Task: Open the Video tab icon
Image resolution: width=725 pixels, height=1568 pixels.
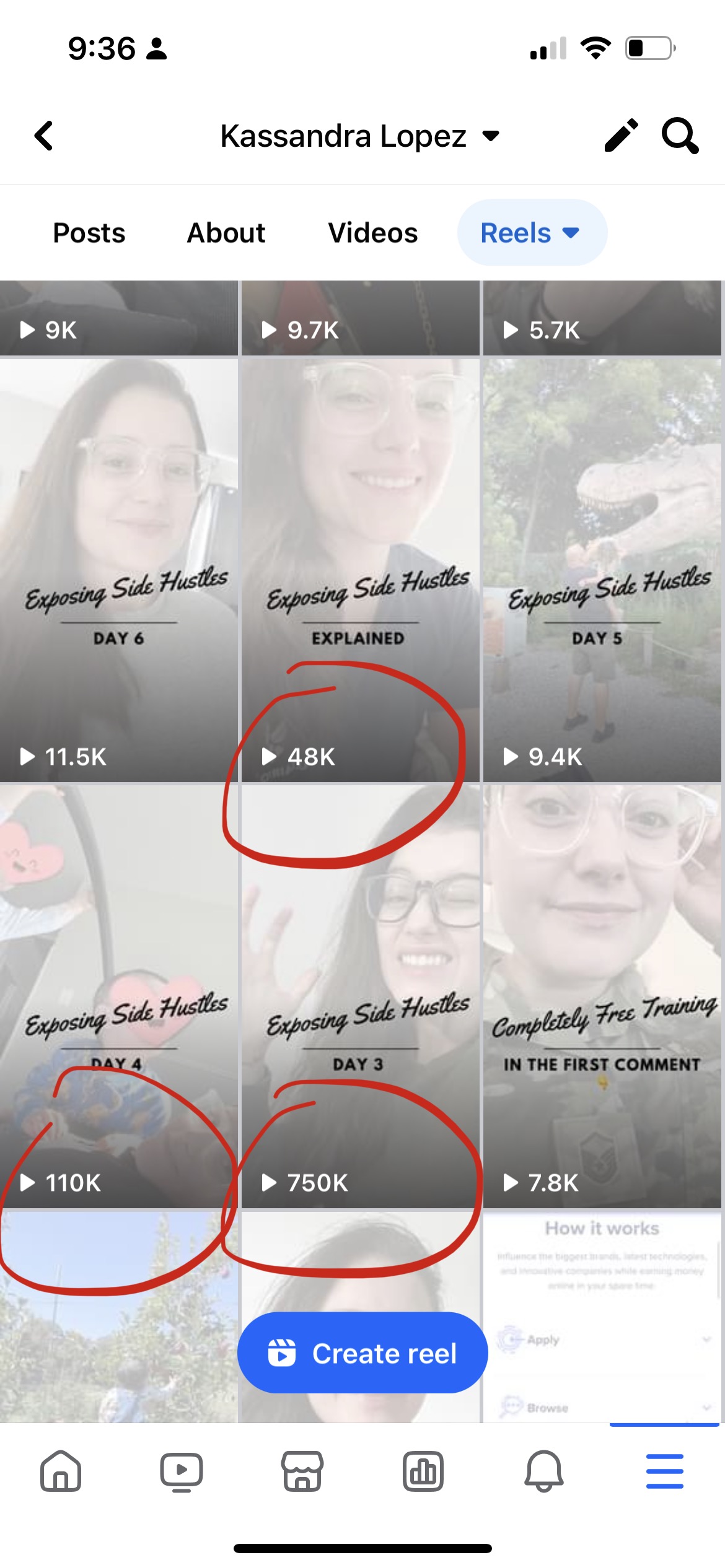Action: point(181,1471)
